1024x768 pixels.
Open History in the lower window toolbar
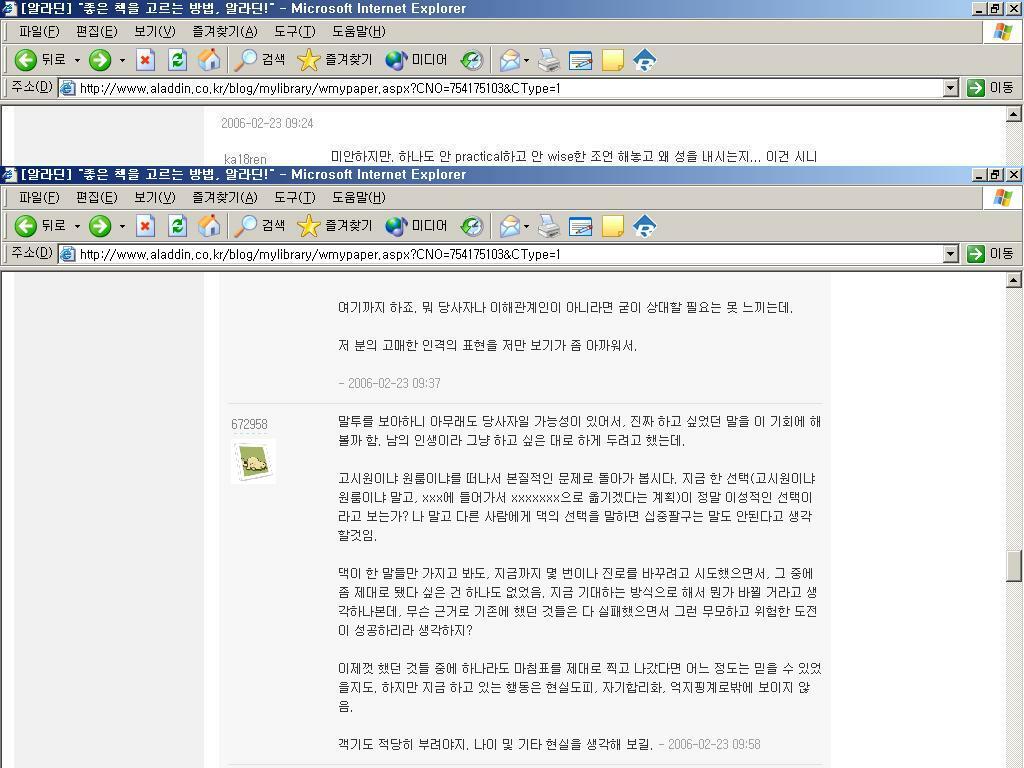[472, 226]
